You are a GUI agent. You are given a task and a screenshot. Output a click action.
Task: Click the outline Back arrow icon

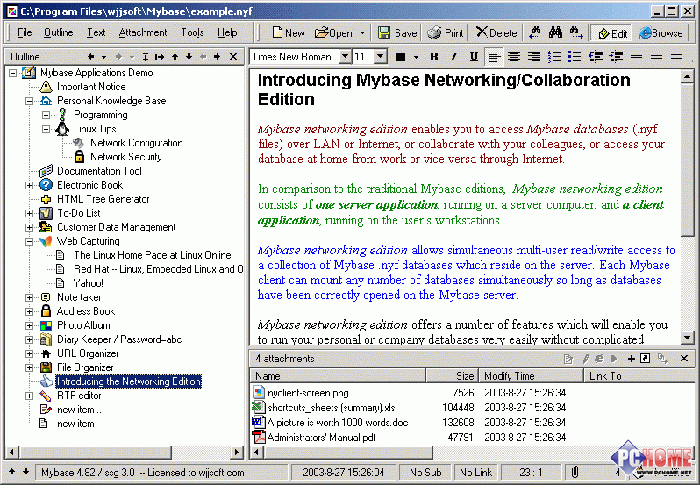click(91, 57)
